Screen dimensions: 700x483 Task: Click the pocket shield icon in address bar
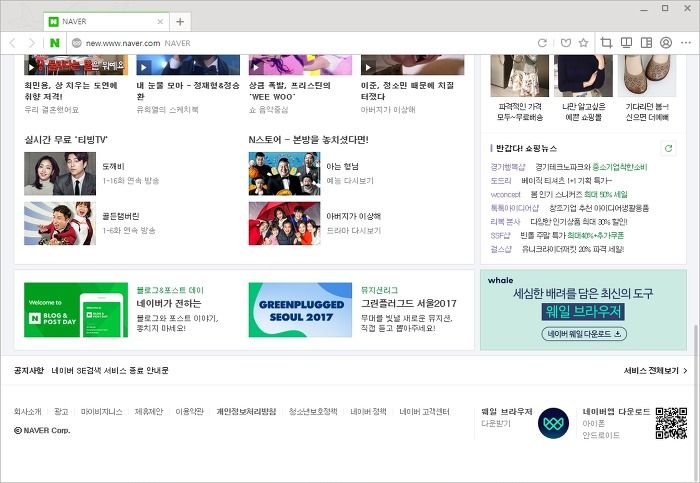point(566,43)
